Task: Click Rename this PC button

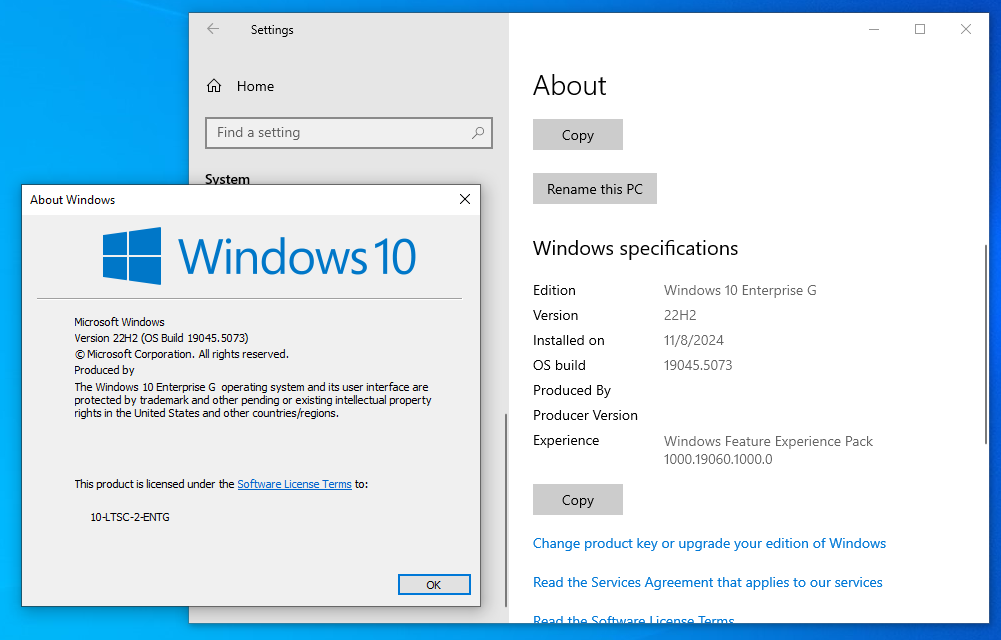Action: point(594,189)
